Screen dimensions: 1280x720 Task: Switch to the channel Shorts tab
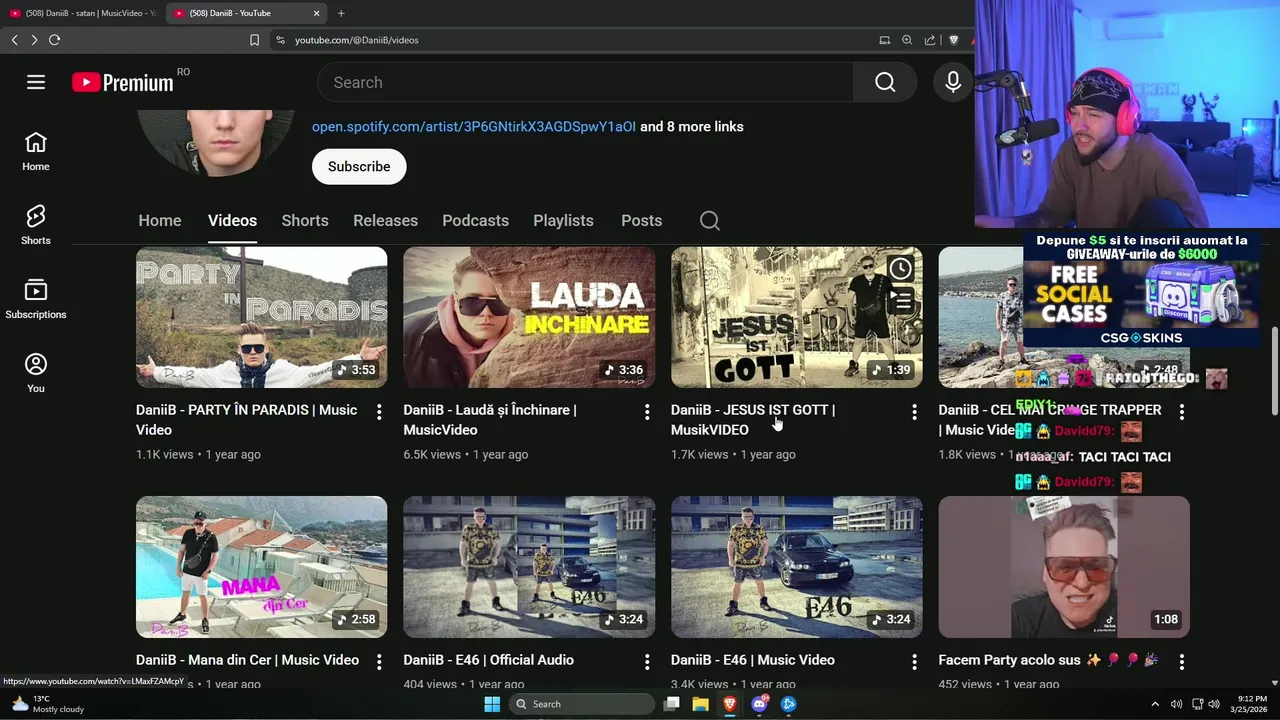point(305,221)
